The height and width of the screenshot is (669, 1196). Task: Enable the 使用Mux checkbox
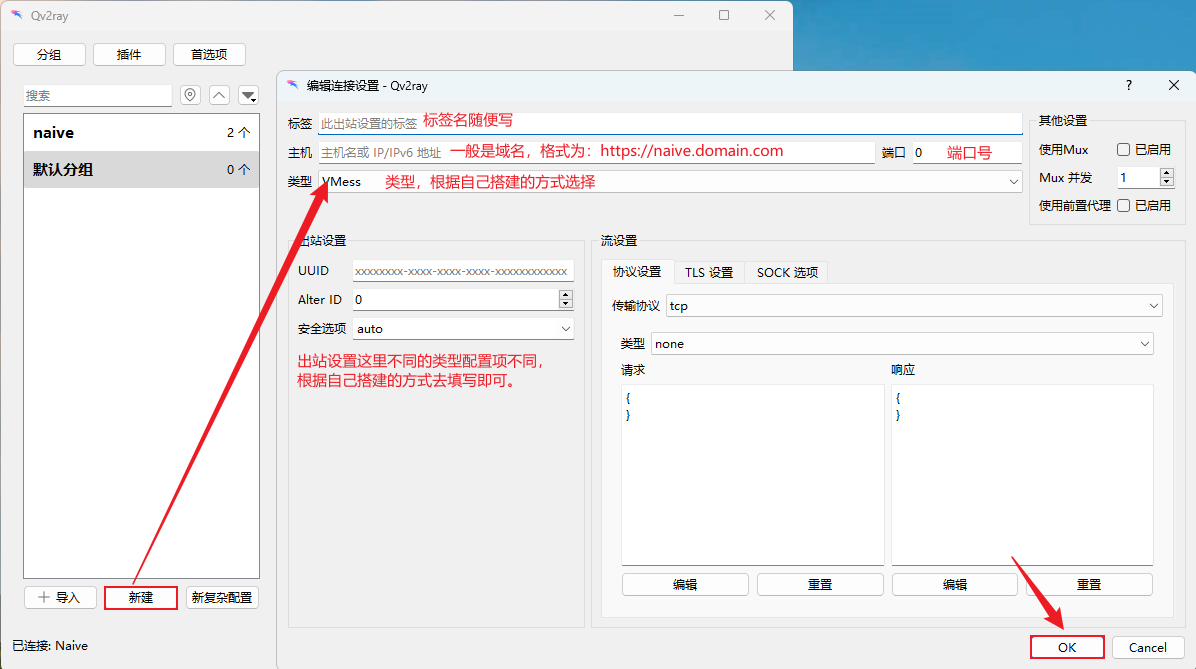1124,150
